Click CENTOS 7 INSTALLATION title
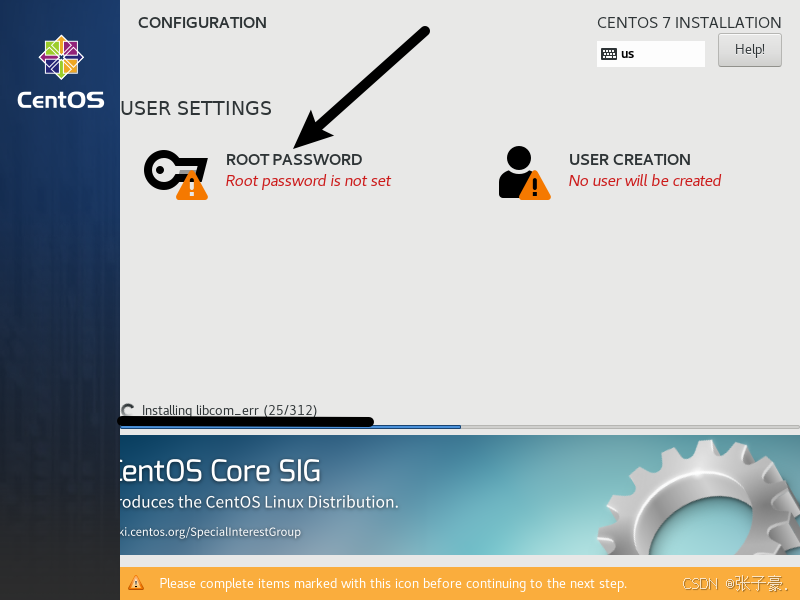The image size is (800, 600). pyautogui.click(x=689, y=22)
